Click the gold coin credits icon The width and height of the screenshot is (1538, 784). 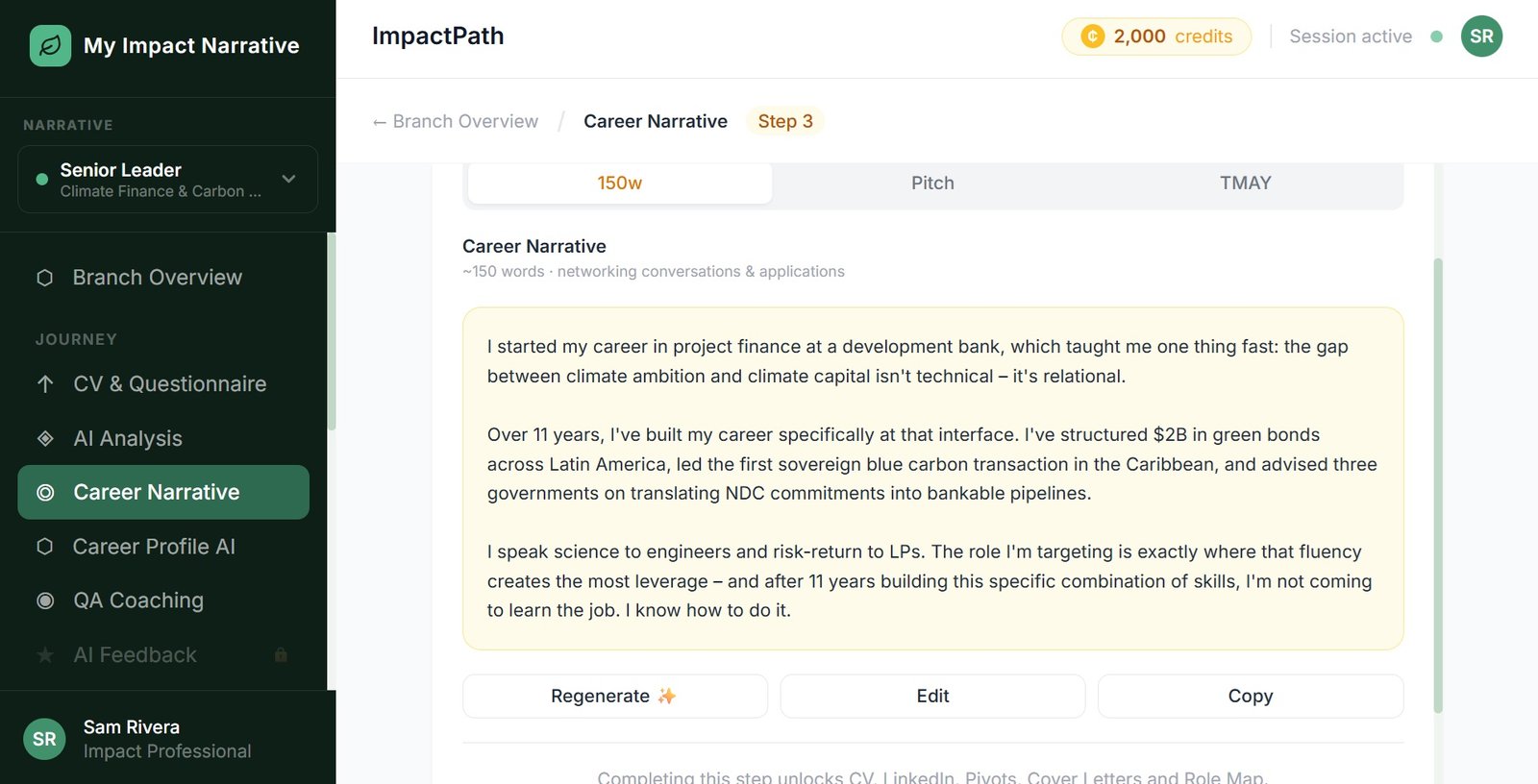[1092, 37]
